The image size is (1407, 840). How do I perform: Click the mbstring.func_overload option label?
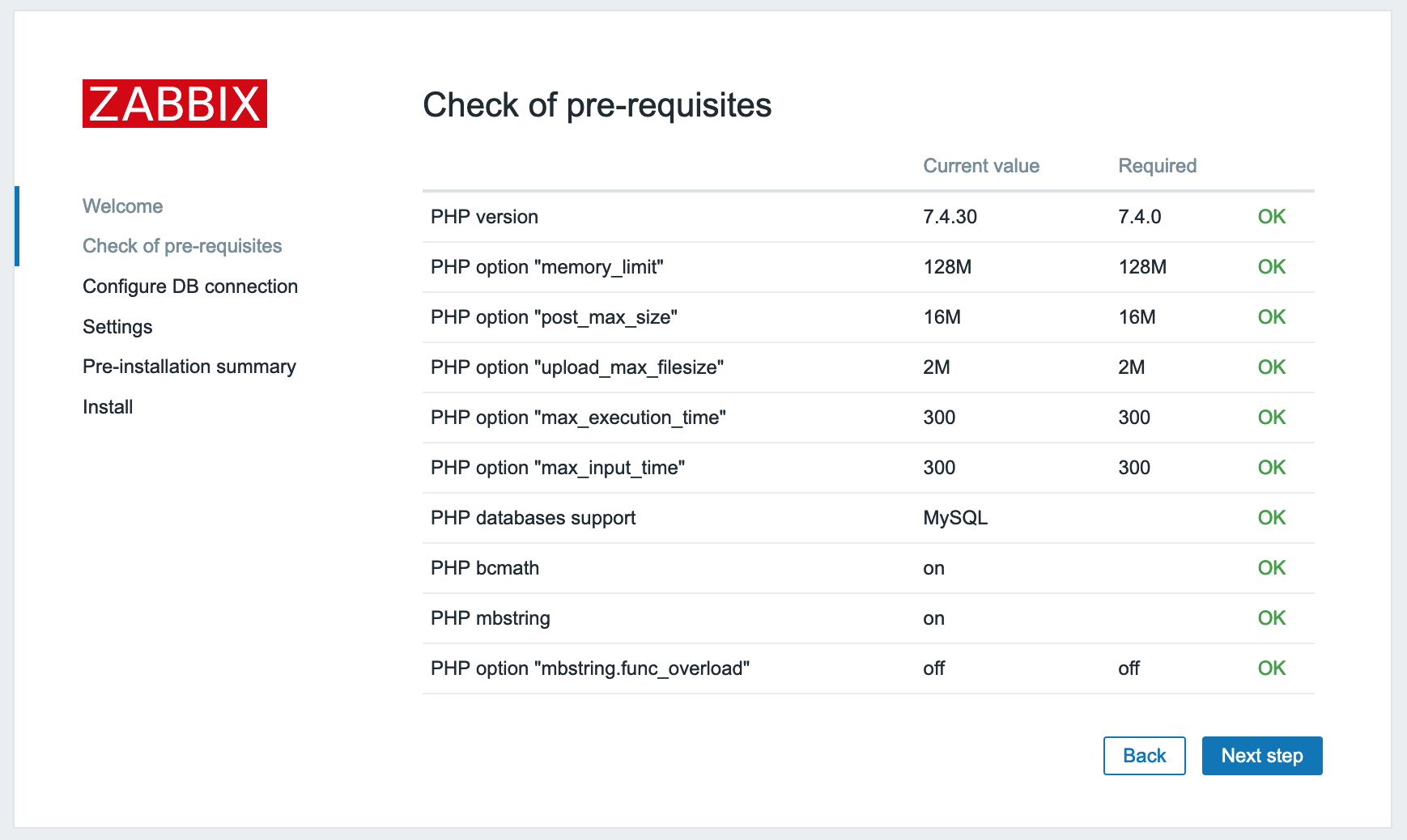[590, 668]
